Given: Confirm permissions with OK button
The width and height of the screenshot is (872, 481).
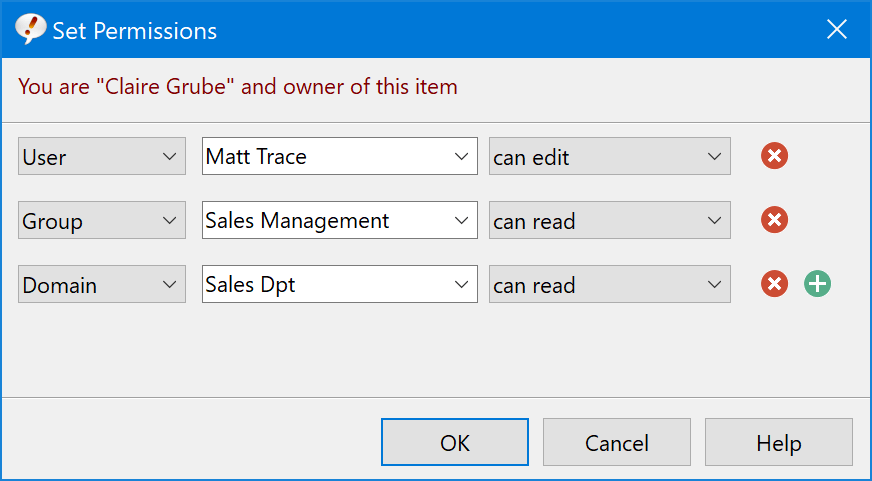Looking at the screenshot, I should 455,442.
